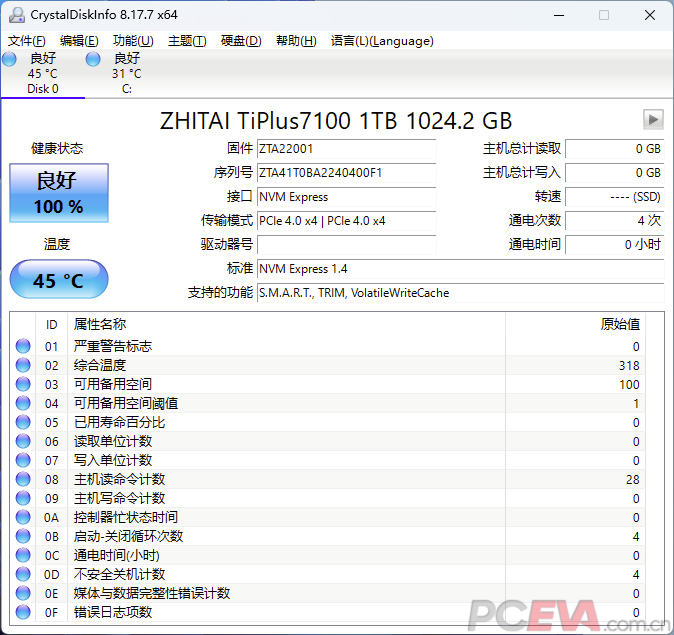Open the 功能(U) menu
This screenshot has width=674, height=635.
(x=133, y=41)
